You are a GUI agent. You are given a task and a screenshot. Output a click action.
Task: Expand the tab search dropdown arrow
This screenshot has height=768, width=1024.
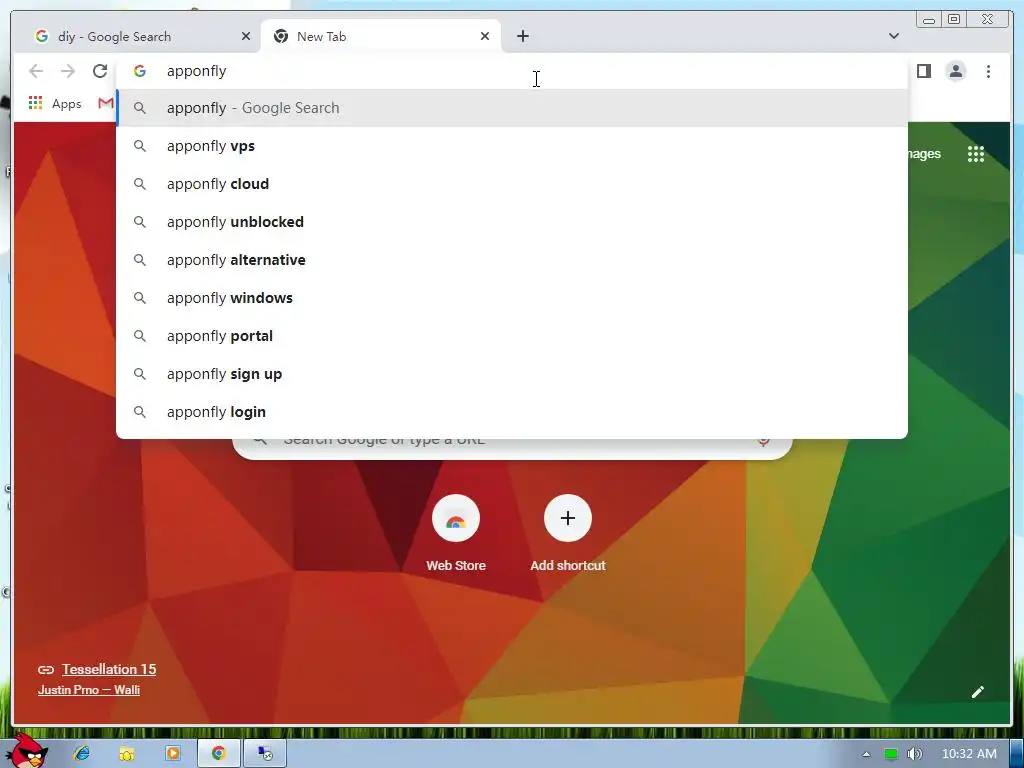pyautogui.click(x=893, y=36)
